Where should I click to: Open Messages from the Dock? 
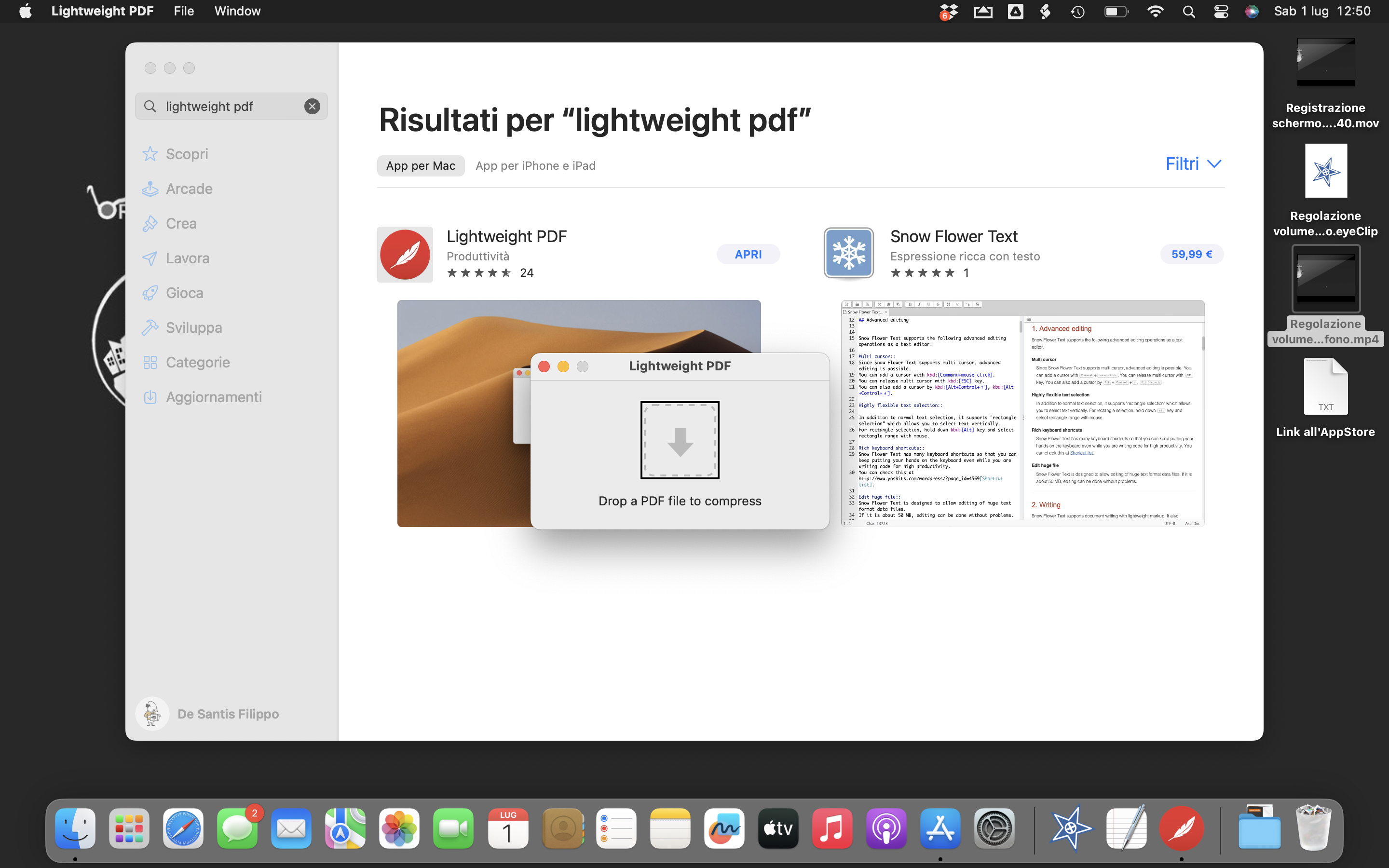tap(238, 828)
